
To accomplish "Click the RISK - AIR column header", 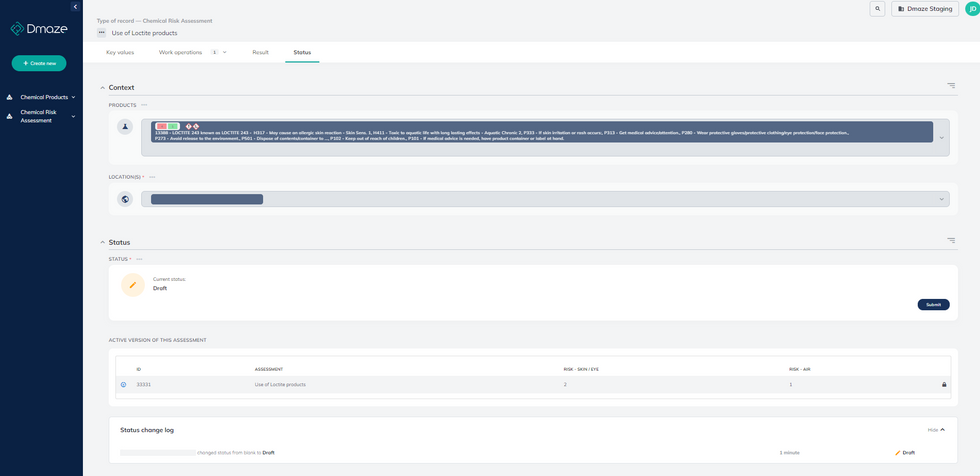I will pyautogui.click(x=800, y=369).
